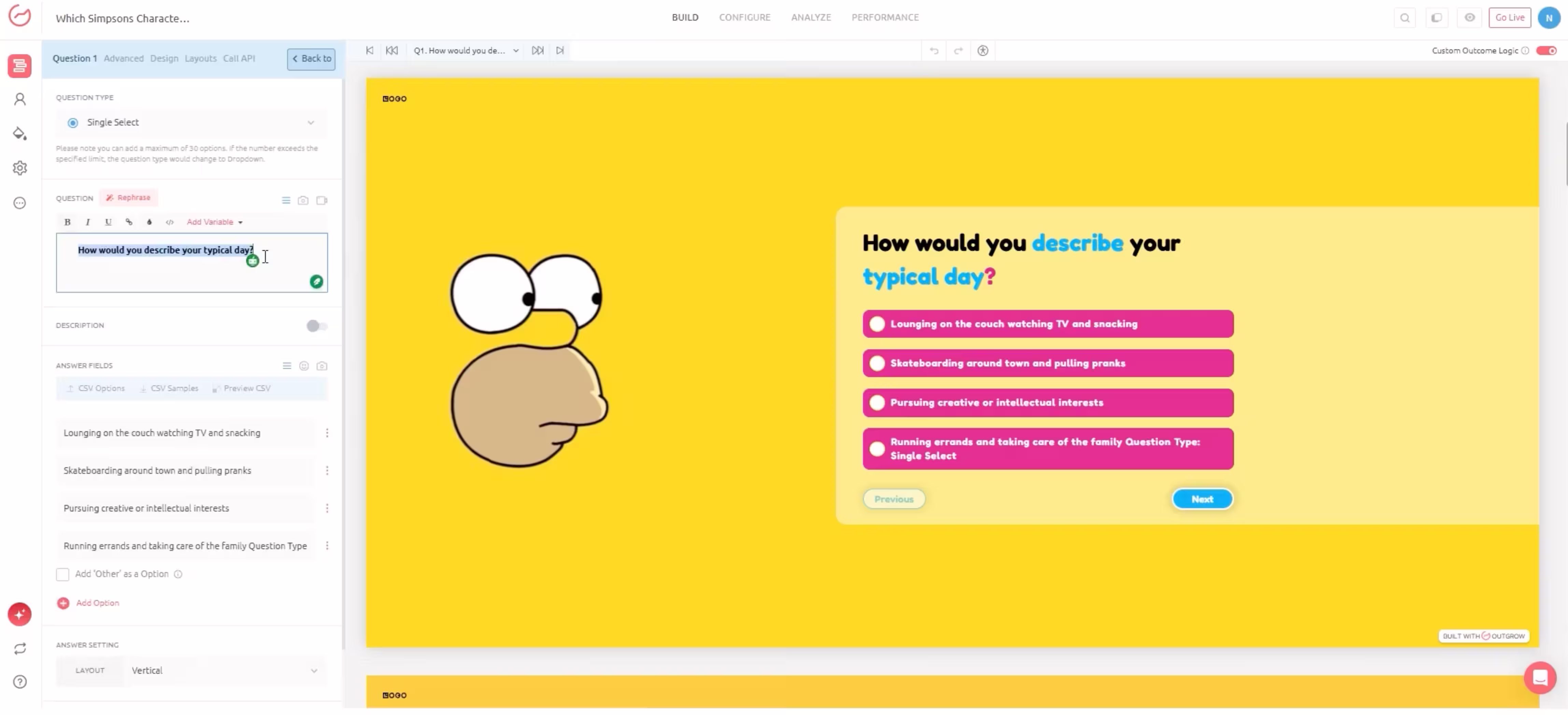This screenshot has width=1568, height=715.
Task: Click the text color droplet icon
Action: point(149,222)
